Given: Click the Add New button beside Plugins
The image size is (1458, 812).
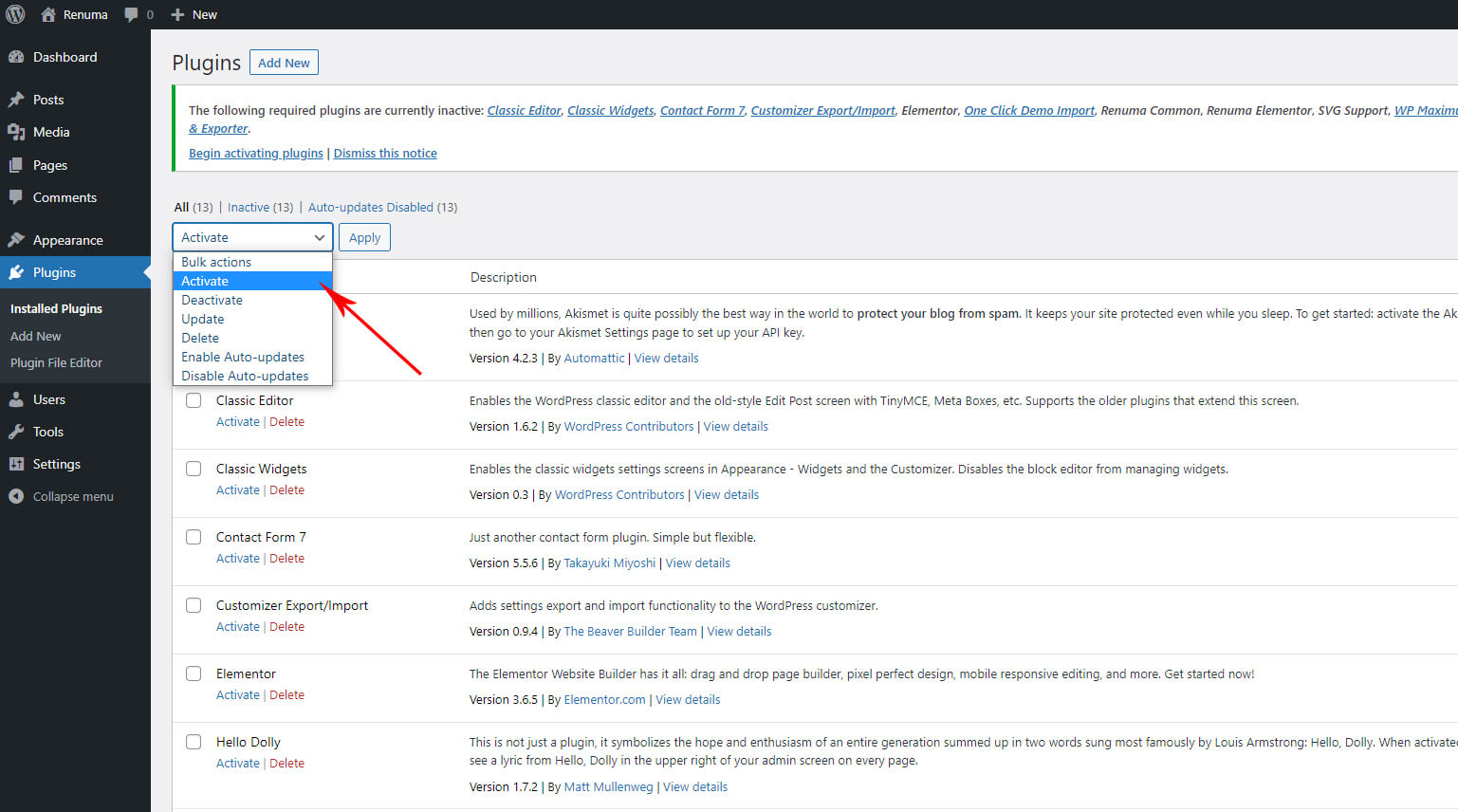Looking at the screenshot, I should tap(284, 63).
